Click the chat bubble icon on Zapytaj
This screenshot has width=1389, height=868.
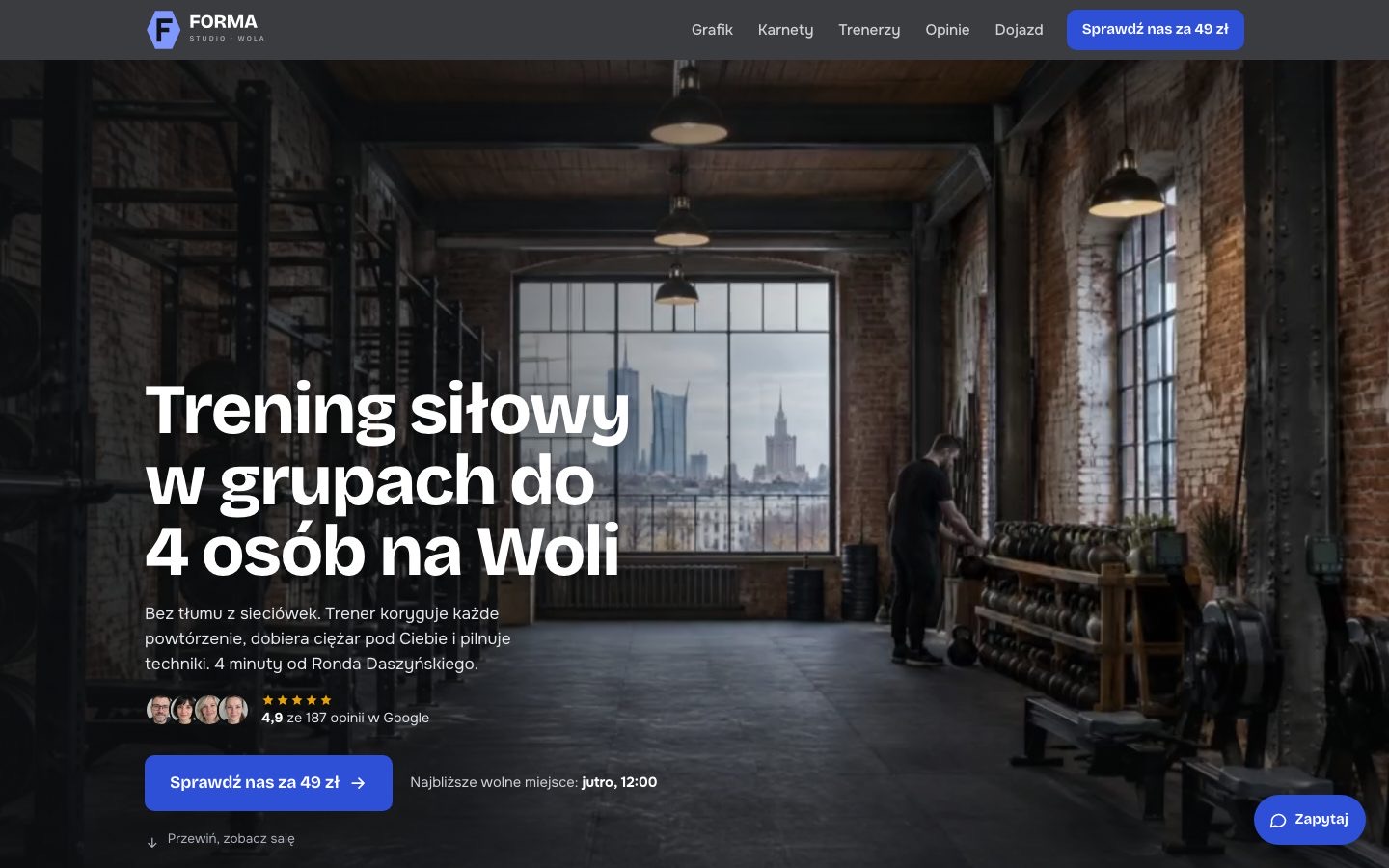1278,821
